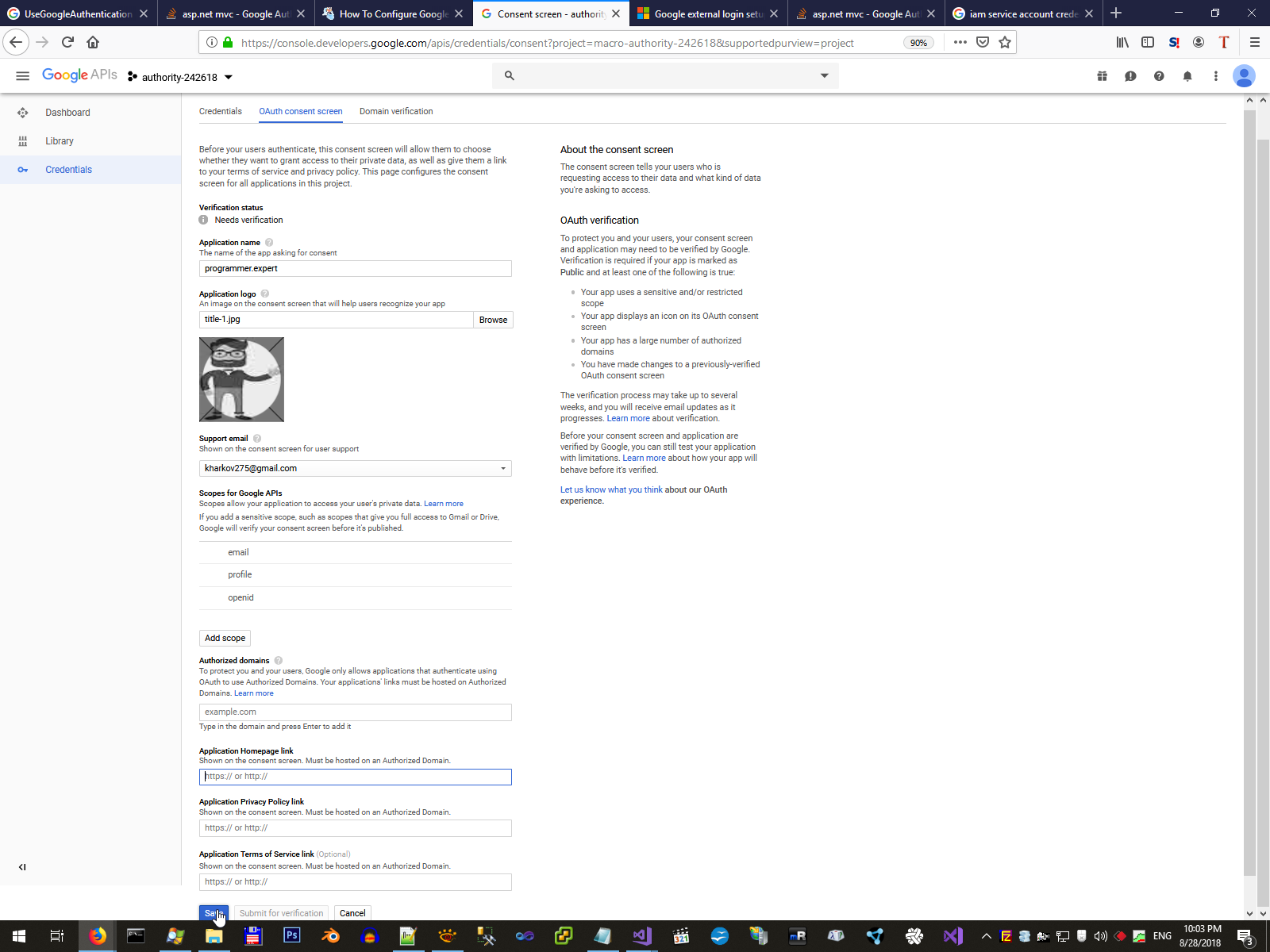This screenshot has height=952, width=1270.
Task: Click the help icon next to Application logo
Action: pyautogui.click(x=265, y=294)
